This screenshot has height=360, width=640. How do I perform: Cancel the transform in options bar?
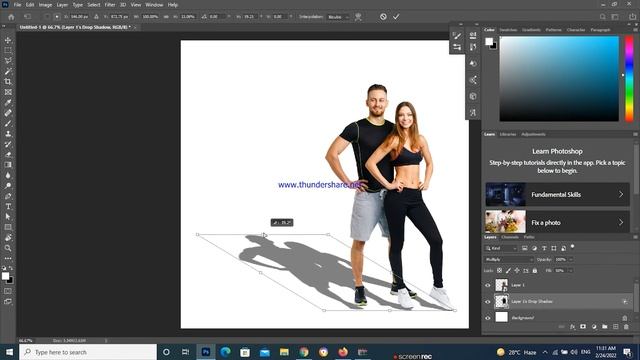click(x=383, y=17)
